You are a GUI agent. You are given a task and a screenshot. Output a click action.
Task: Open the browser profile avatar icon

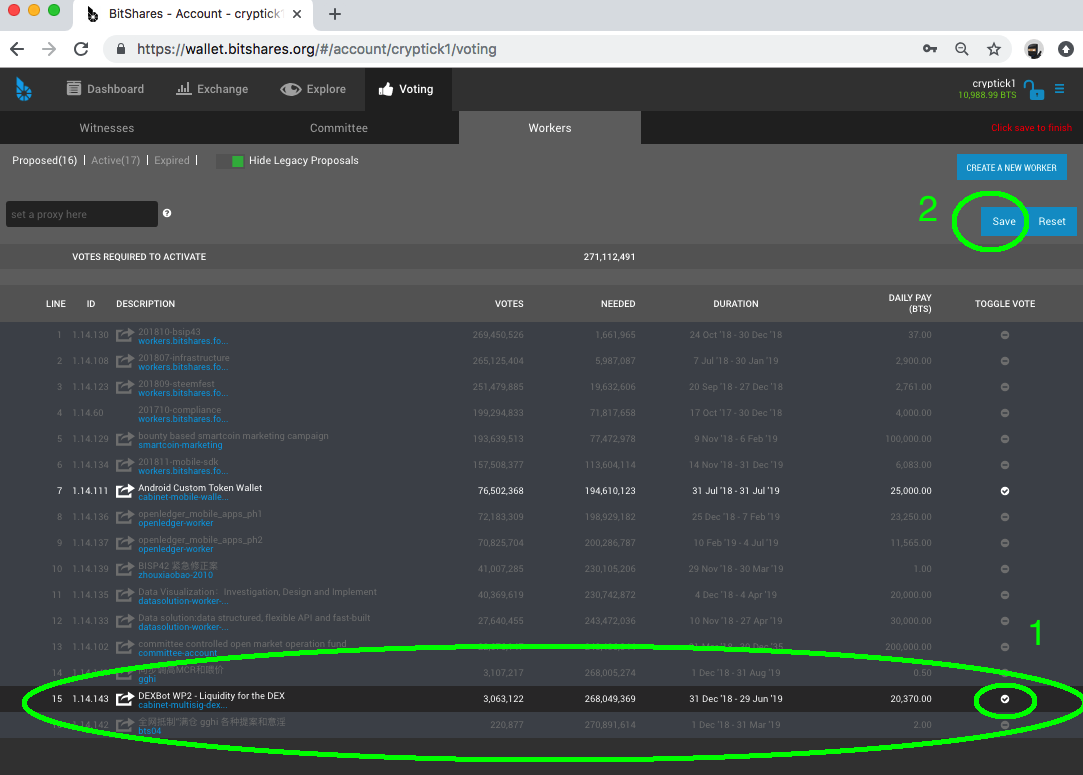1033,49
